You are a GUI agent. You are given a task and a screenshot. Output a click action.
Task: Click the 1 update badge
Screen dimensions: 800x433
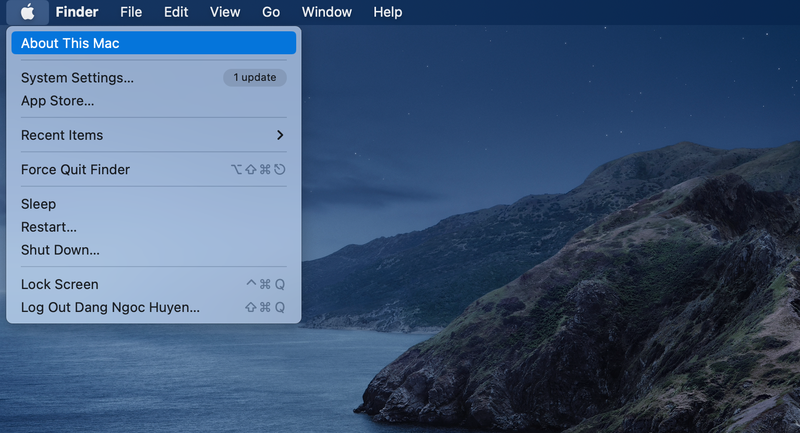point(255,78)
